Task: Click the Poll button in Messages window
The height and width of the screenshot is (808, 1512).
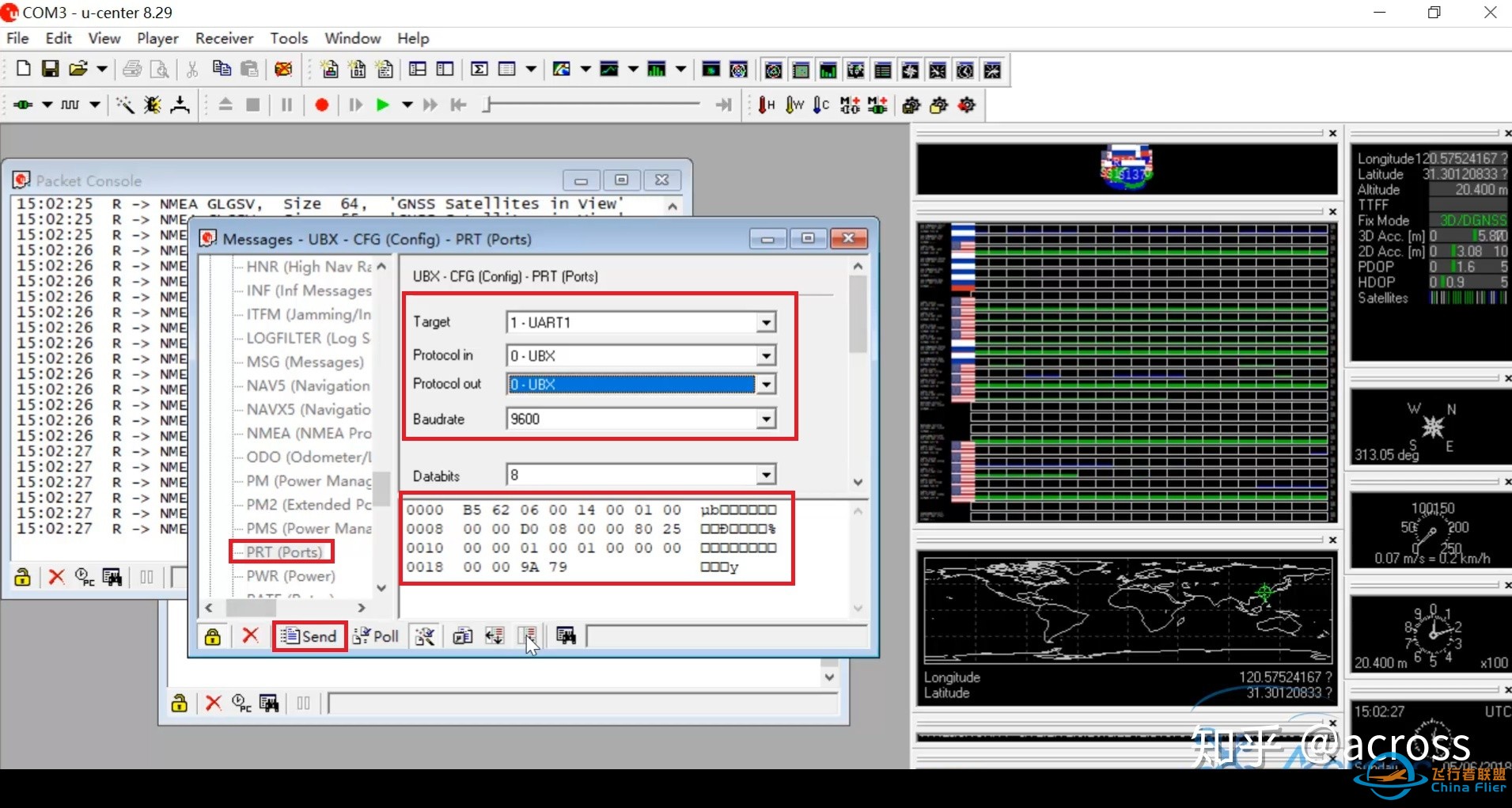Action: 376,636
